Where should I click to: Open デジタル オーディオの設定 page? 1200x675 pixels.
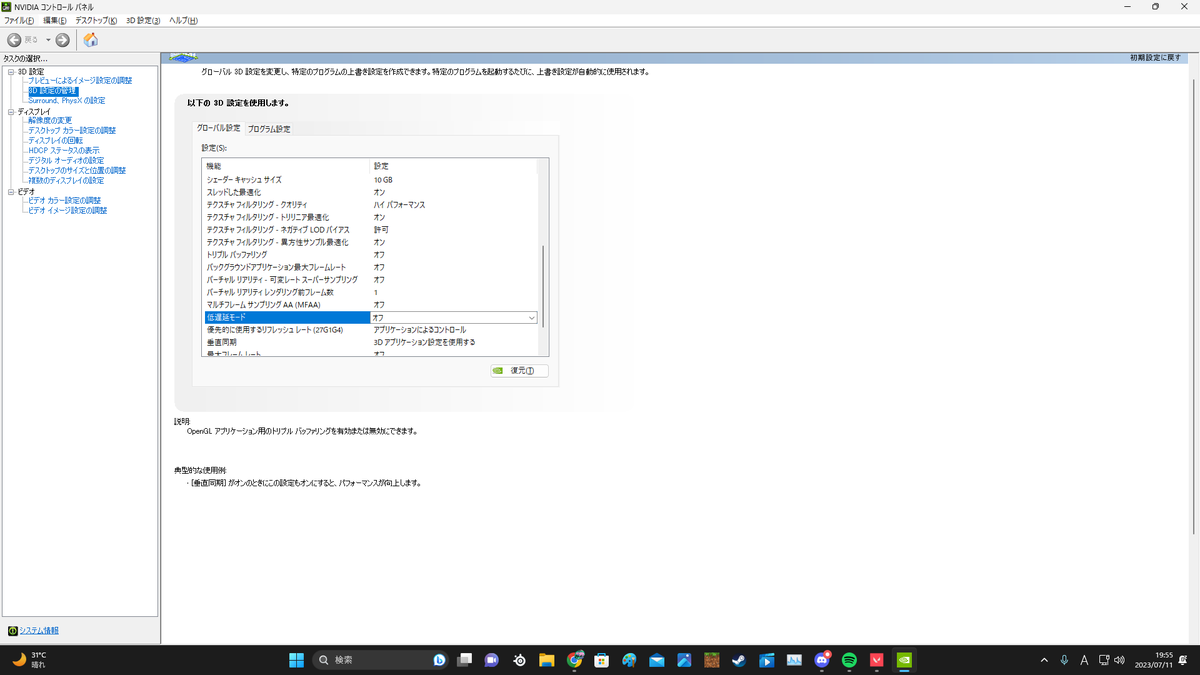click(x=66, y=160)
